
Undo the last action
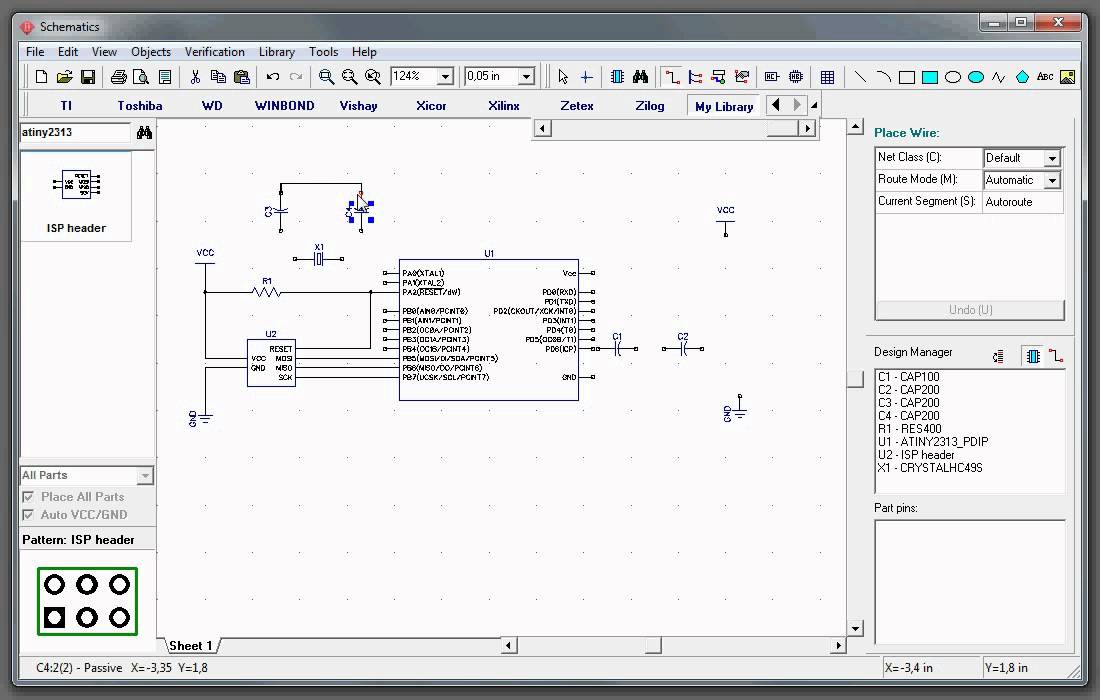click(x=273, y=76)
